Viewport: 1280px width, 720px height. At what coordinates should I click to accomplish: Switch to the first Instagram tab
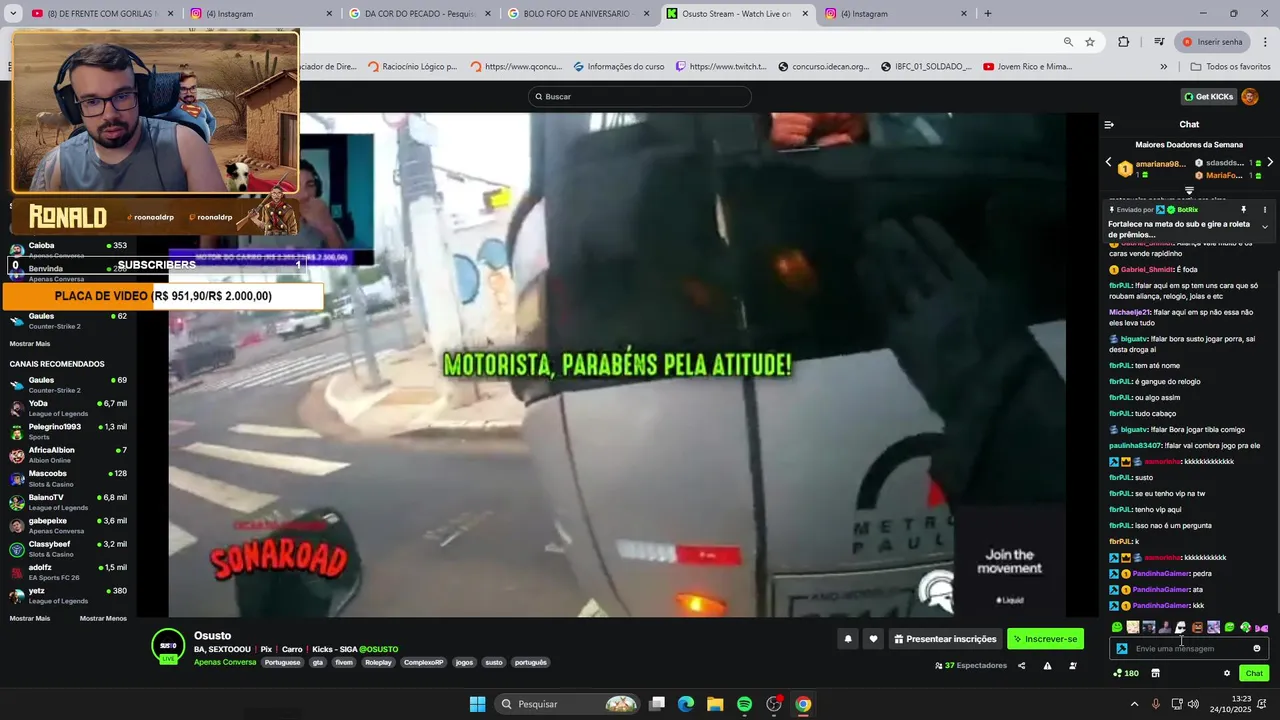point(260,14)
